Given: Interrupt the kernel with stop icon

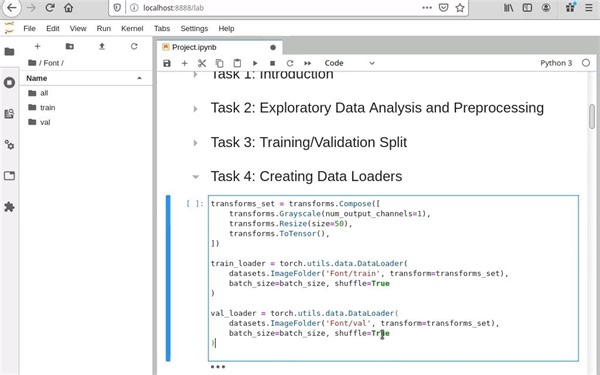Looking at the screenshot, I should [x=272, y=63].
